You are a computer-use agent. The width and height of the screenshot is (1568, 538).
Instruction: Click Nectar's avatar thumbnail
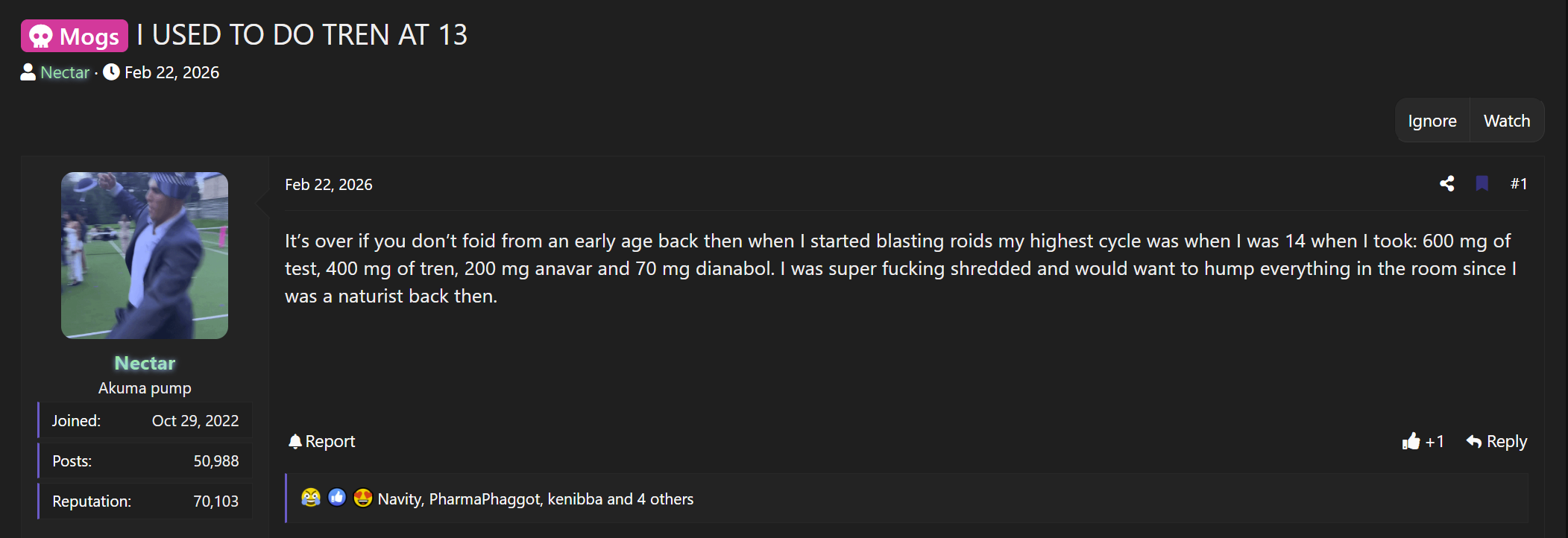click(x=145, y=254)
